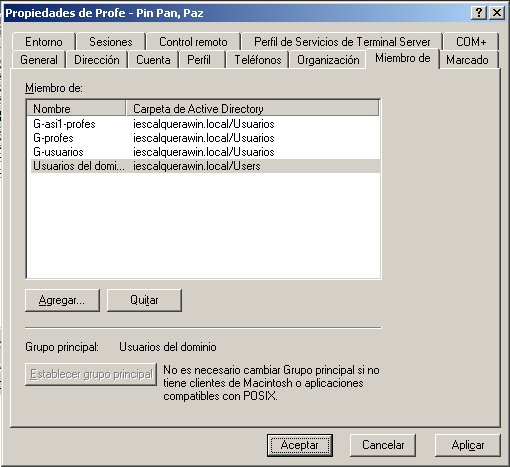This screenshot has height=467, width=510.
Task: Click the Cancelar button
Action: tap(383, 445)
